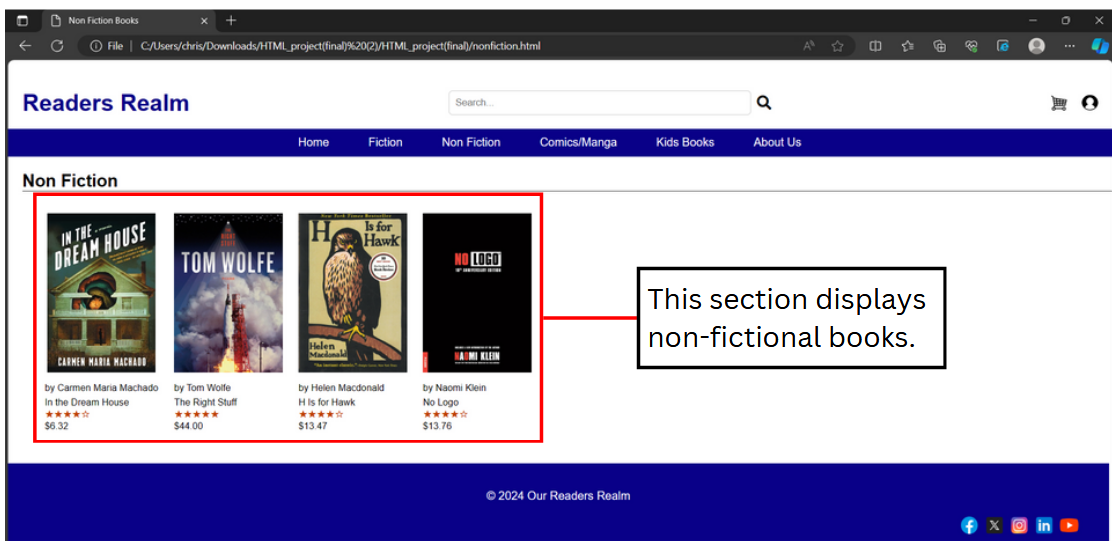1112x541 pixels.
Task: Open the browser profile avatar
Action: click(x=1037, y=46)
